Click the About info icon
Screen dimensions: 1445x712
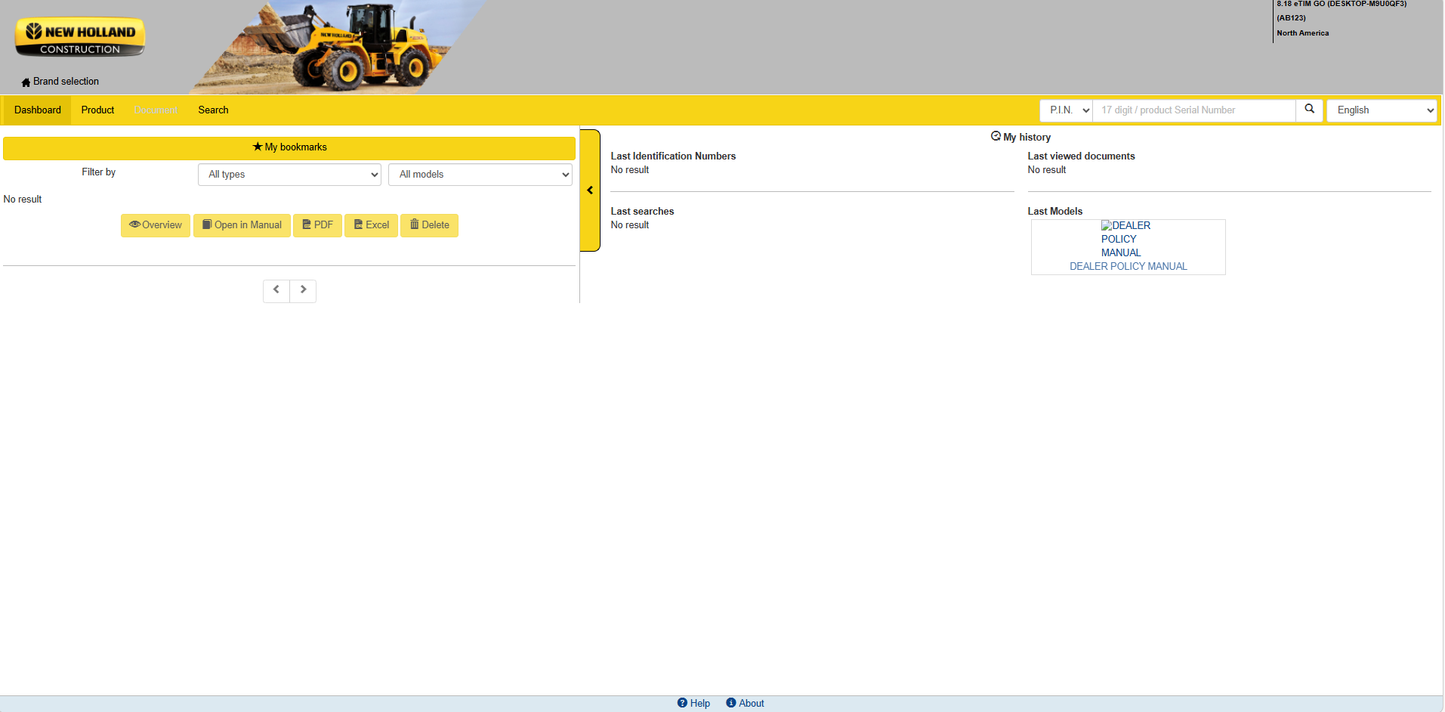731,703
